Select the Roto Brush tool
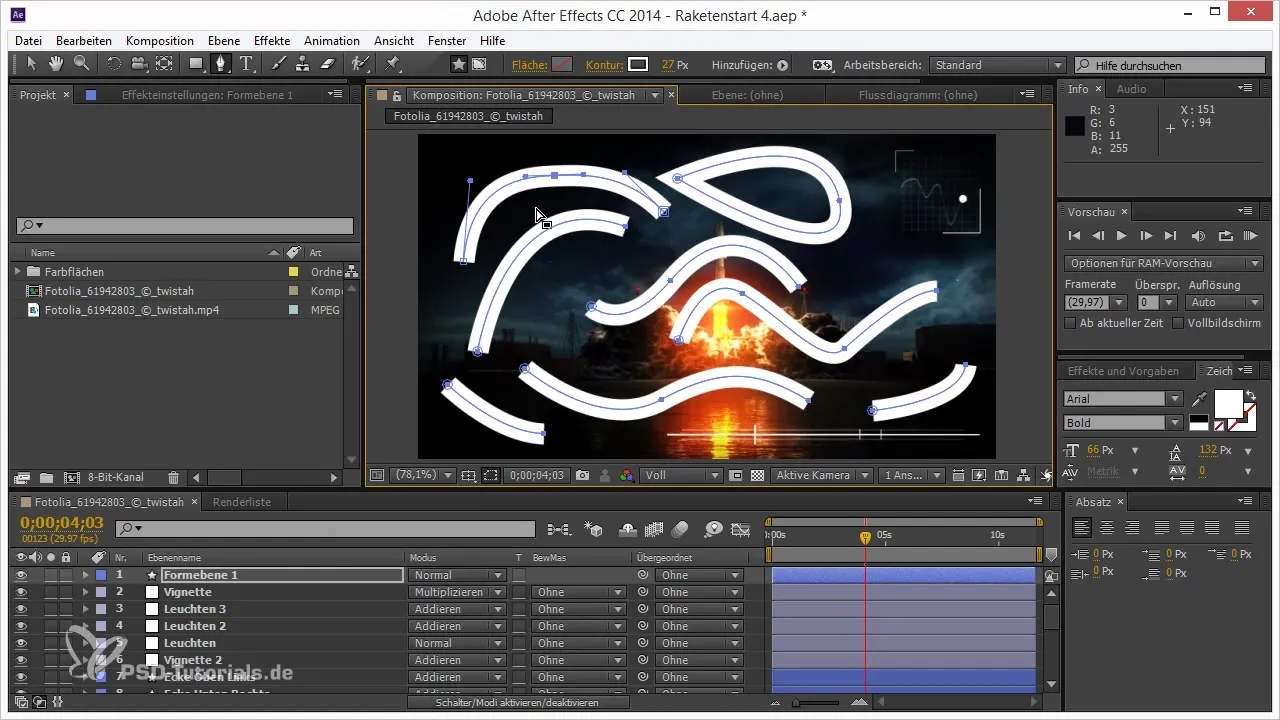 [360, 64]
